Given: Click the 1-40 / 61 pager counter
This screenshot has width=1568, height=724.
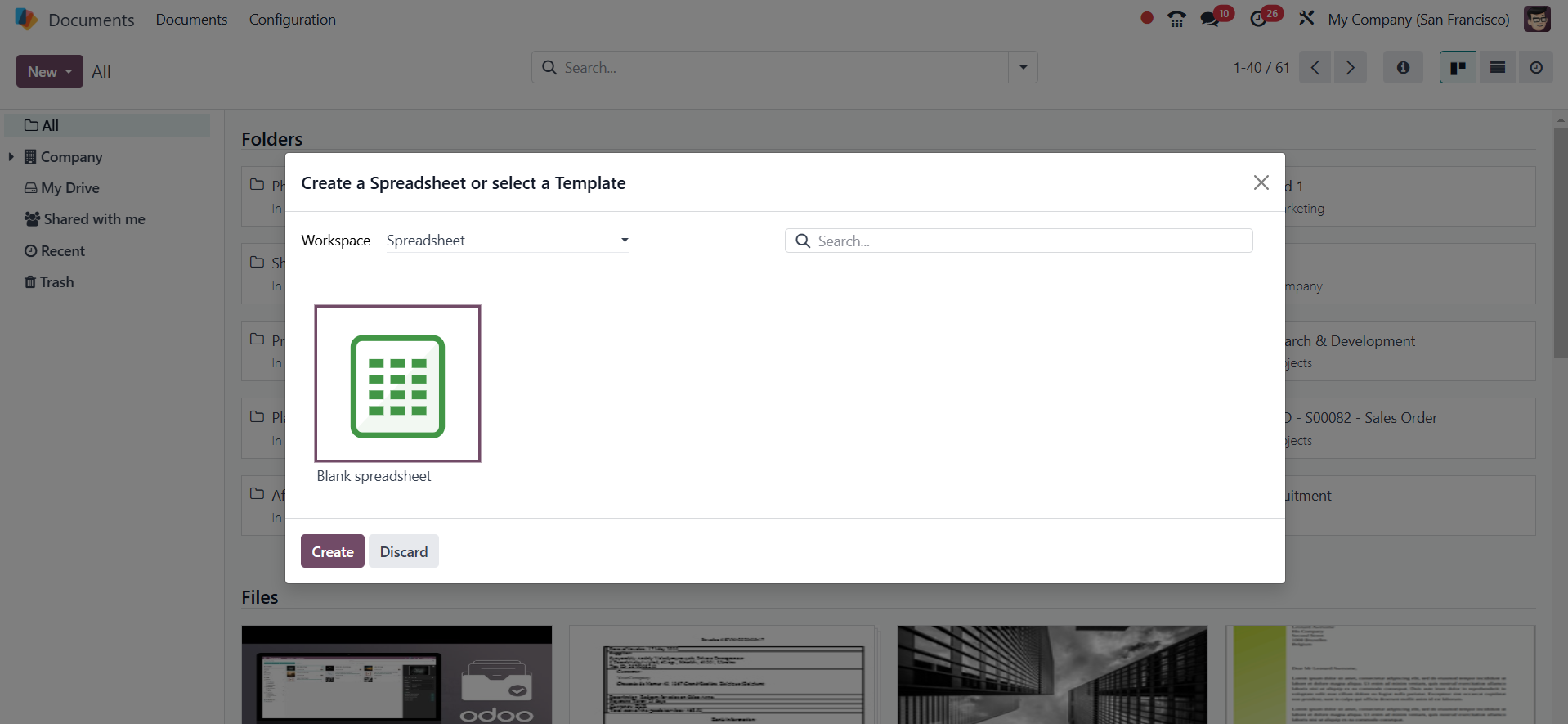Looking at the screenshot, I should pos(1261,68).
